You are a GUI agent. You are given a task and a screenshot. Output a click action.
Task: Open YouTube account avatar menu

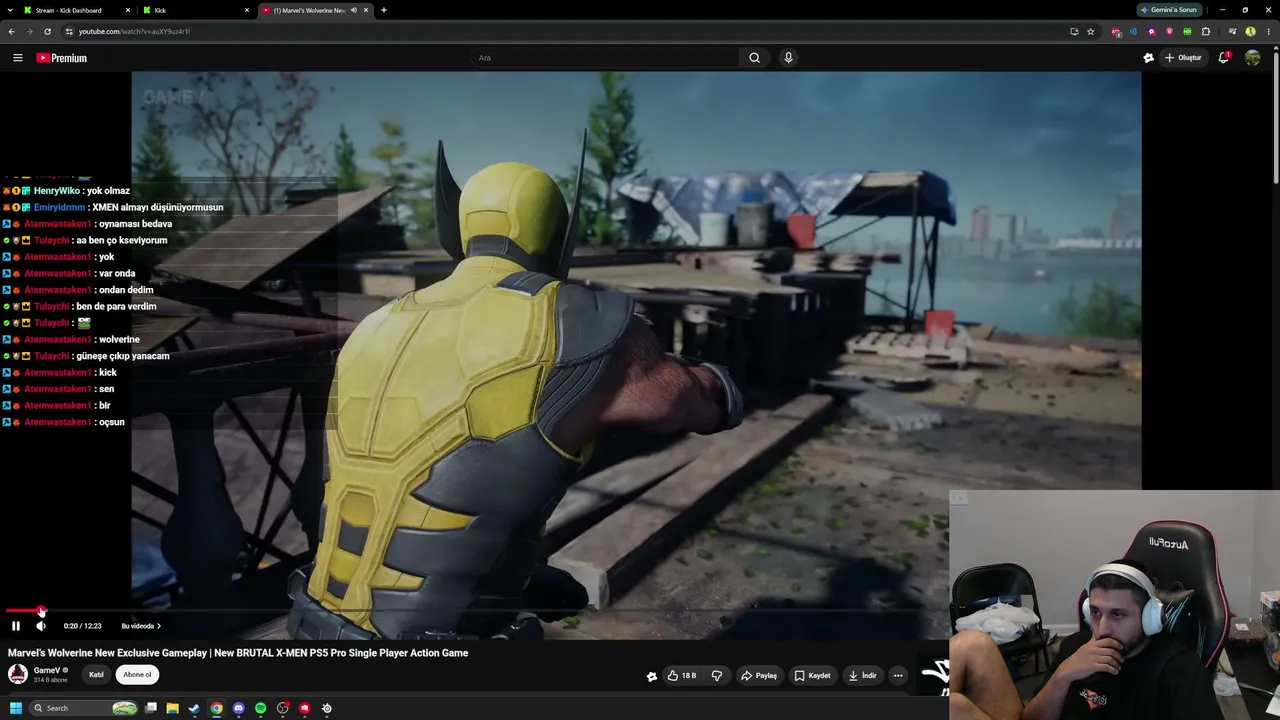click(x=1252, y=58)
